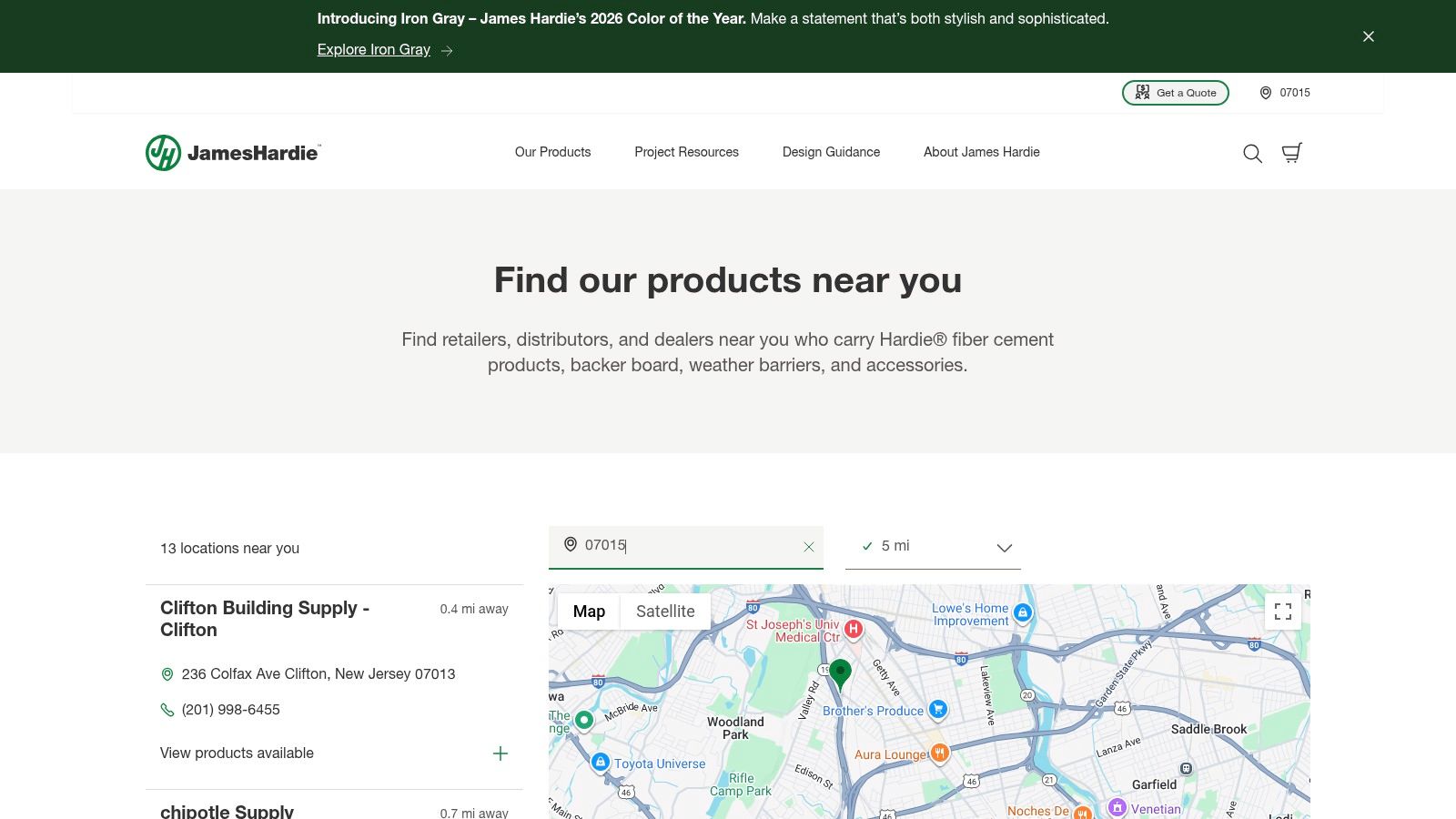Click the St Joseph's Univ Medical Ctr marker

853,629
